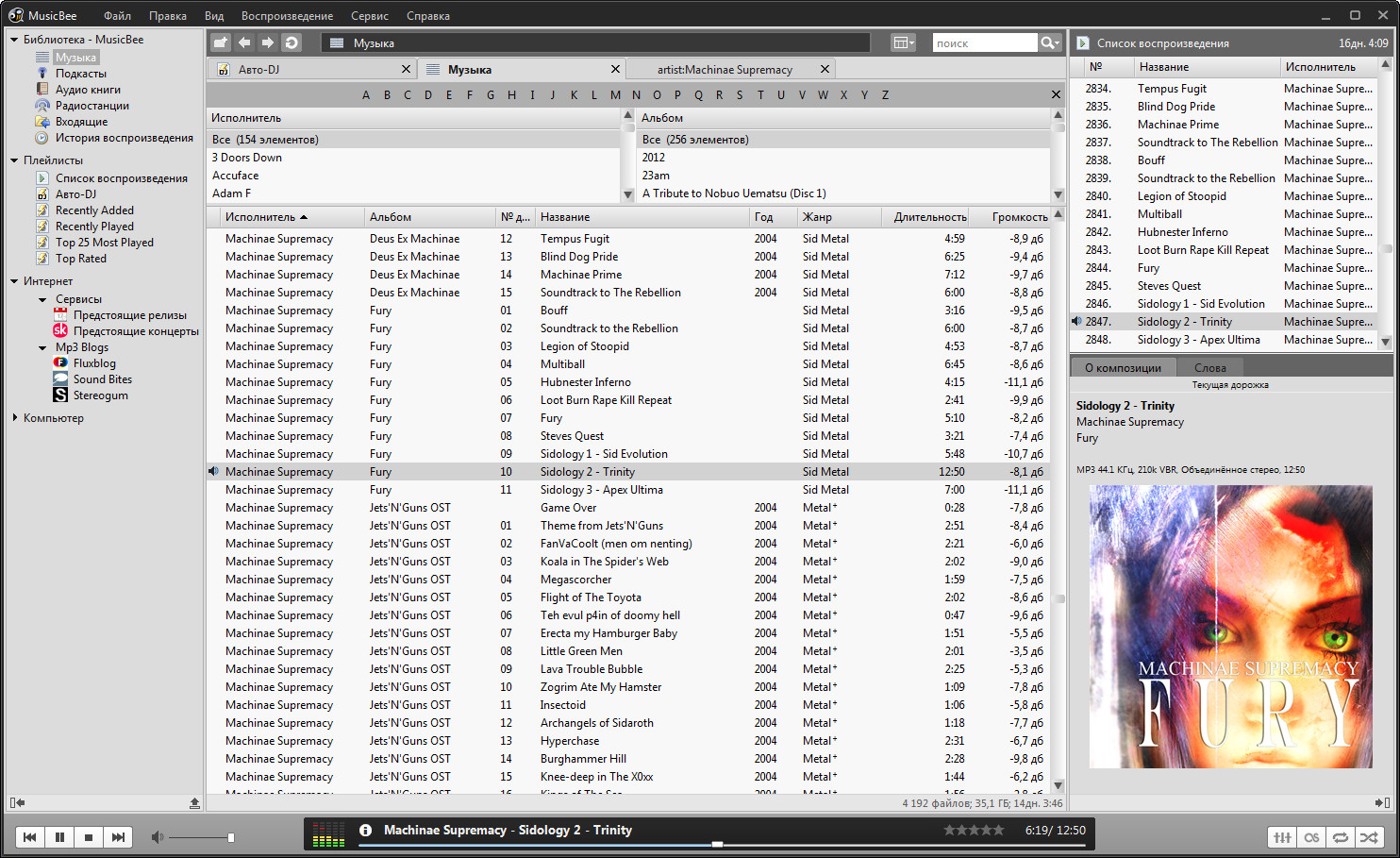Rate current track with the stars
The width and height of the screenshot is (1400, 858).
pos(974,831)
